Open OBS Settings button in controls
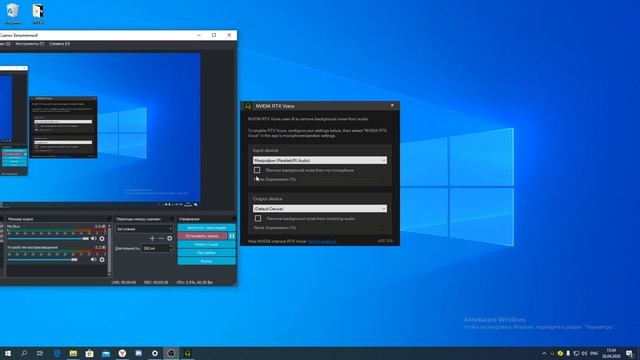The width and height of the screenshot is (640, 360). coord(207,253)
